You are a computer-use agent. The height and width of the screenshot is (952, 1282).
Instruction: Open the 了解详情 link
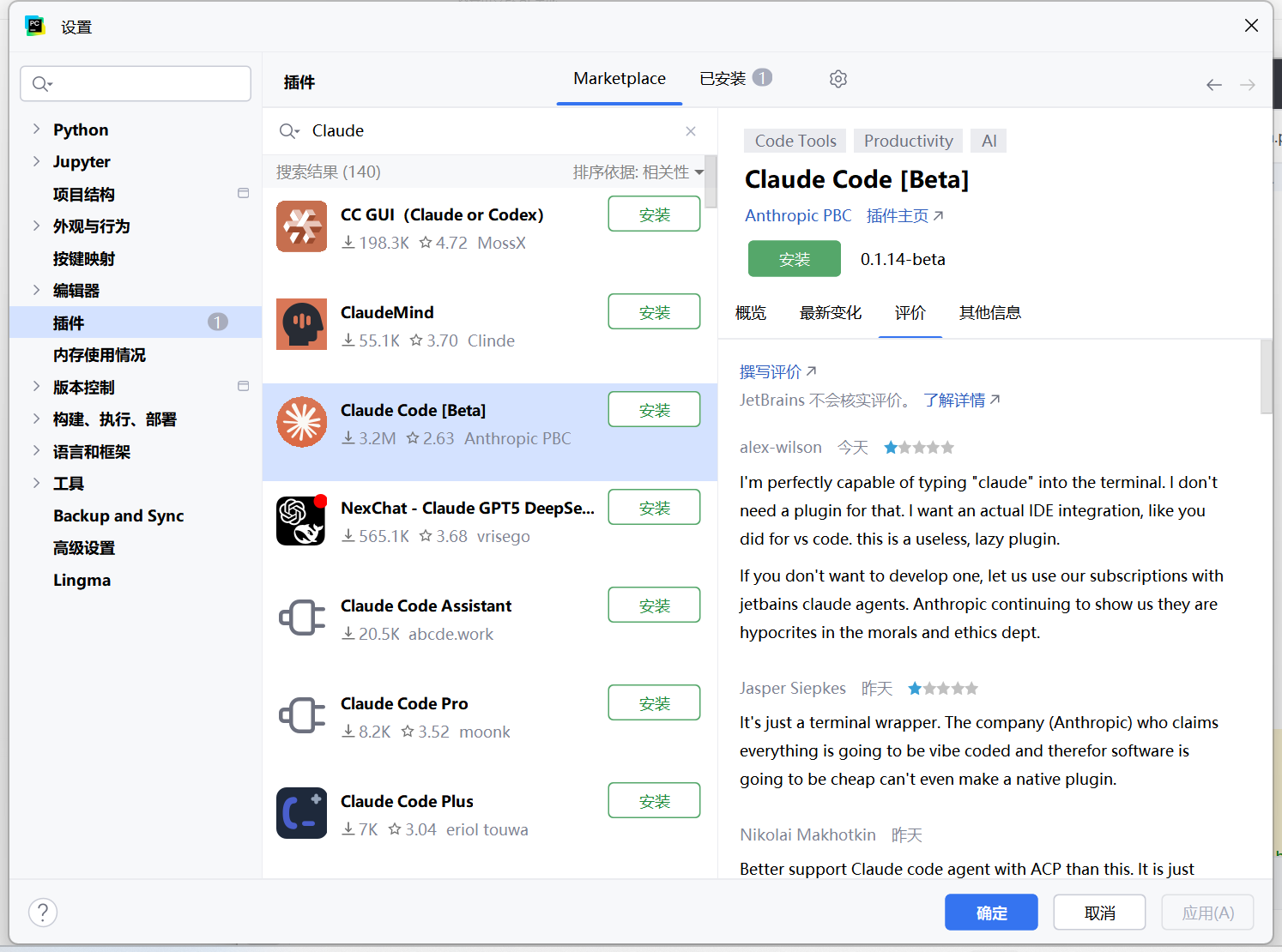pos(962,401)
